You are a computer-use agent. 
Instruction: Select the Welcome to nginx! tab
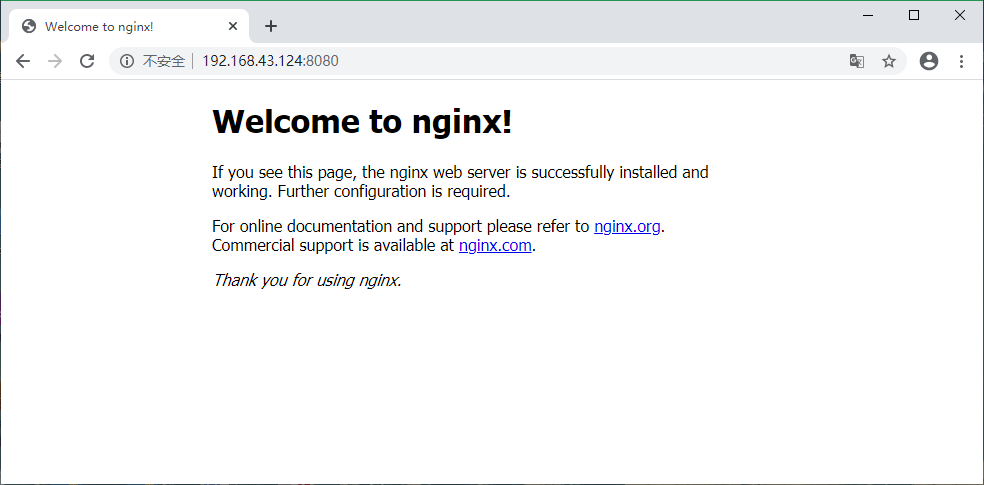coord(110,26)
